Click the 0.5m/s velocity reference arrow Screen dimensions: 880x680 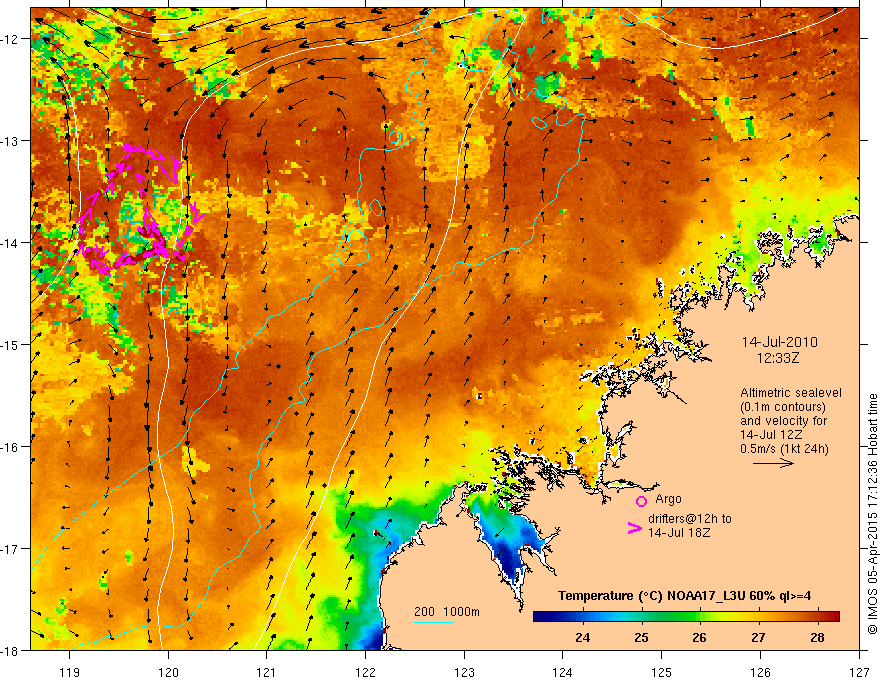pos(773,463)
